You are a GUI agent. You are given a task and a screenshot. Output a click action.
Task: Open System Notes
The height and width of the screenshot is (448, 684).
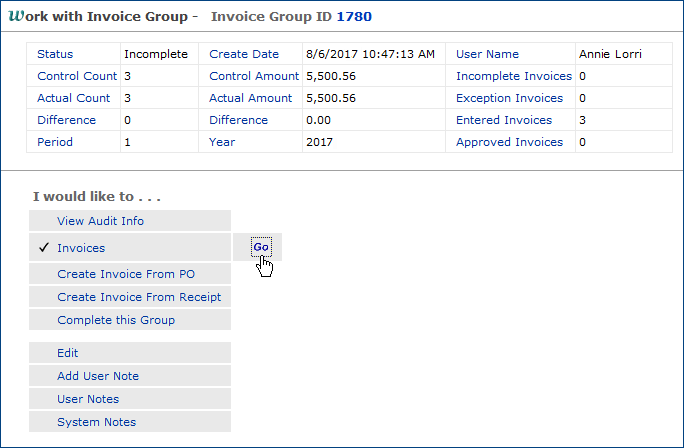coord(96,422)
